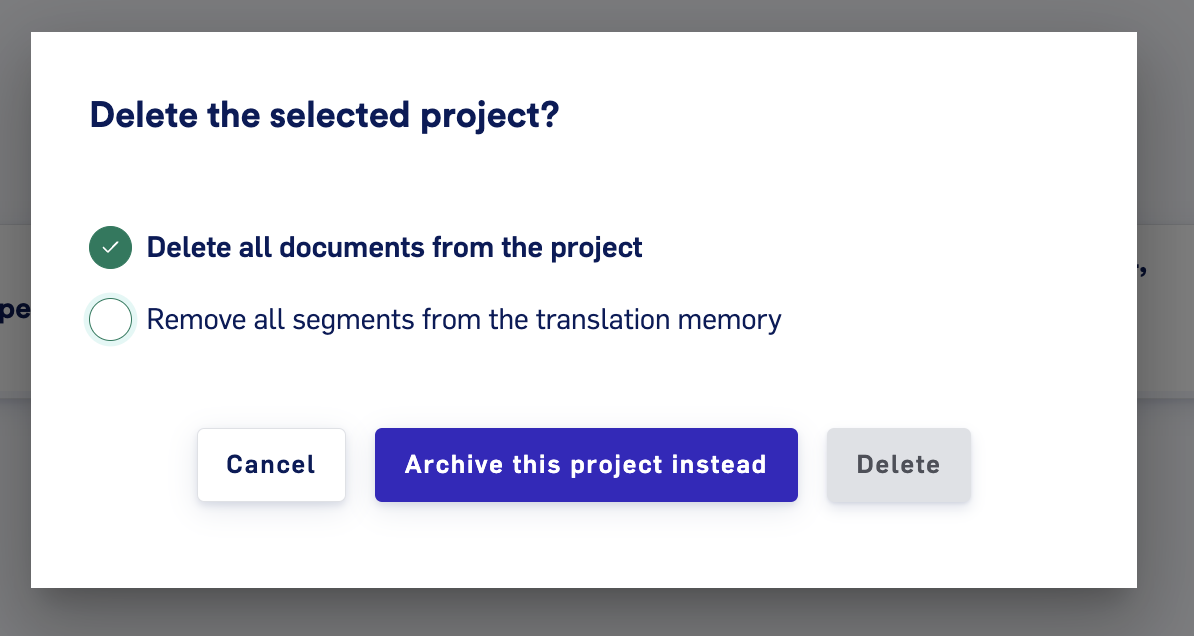Viewport: 1194px width, 636px height.
Task: Toggle the translation memory removal option on
Action: pos(110,319)
